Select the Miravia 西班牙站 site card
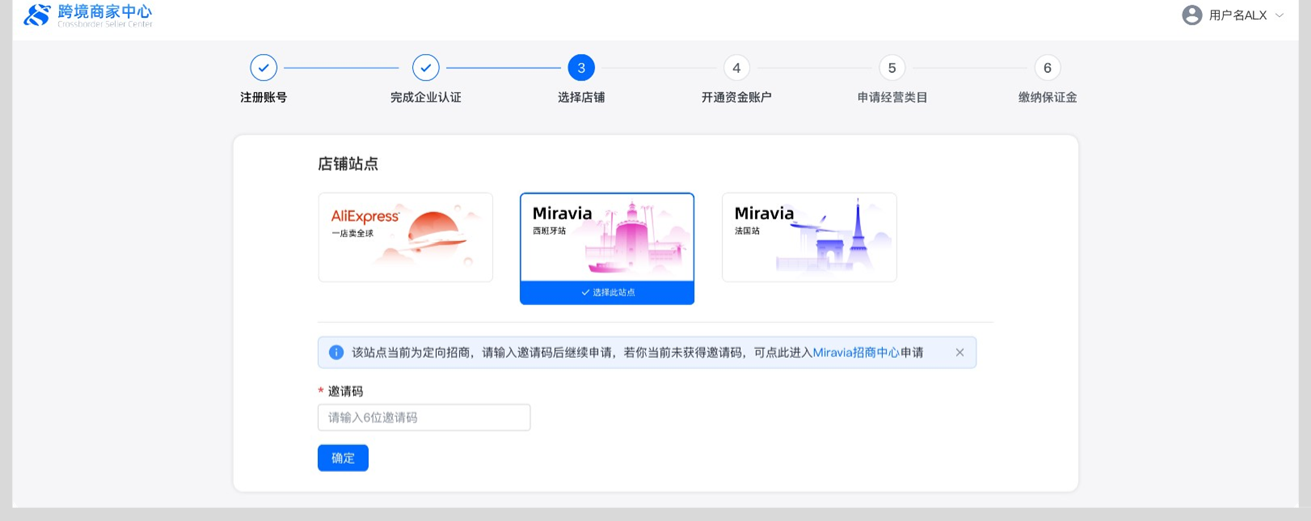1311x521 pixels. [607, 237]
